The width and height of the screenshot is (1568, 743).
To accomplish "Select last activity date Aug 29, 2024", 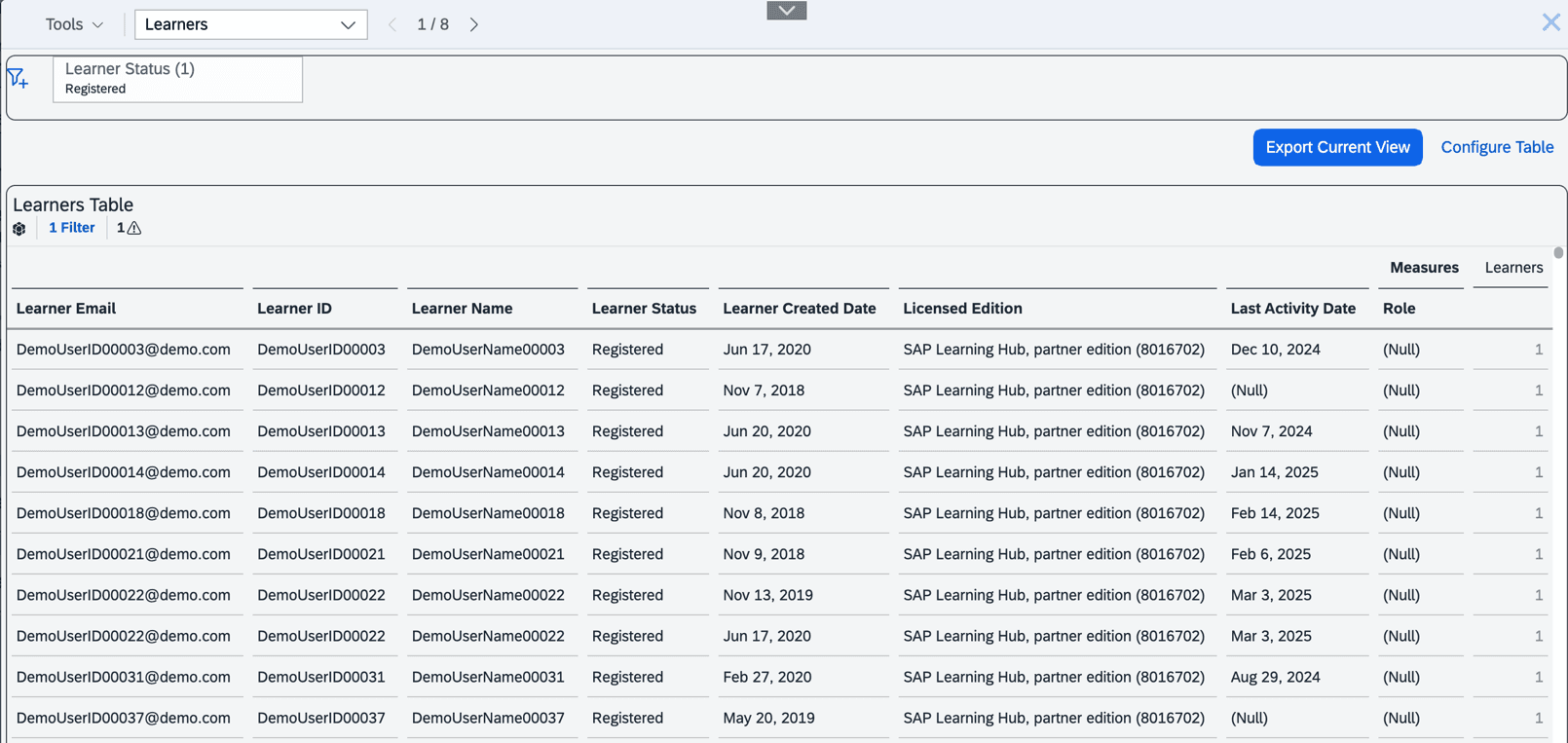I will (1275, 677).
